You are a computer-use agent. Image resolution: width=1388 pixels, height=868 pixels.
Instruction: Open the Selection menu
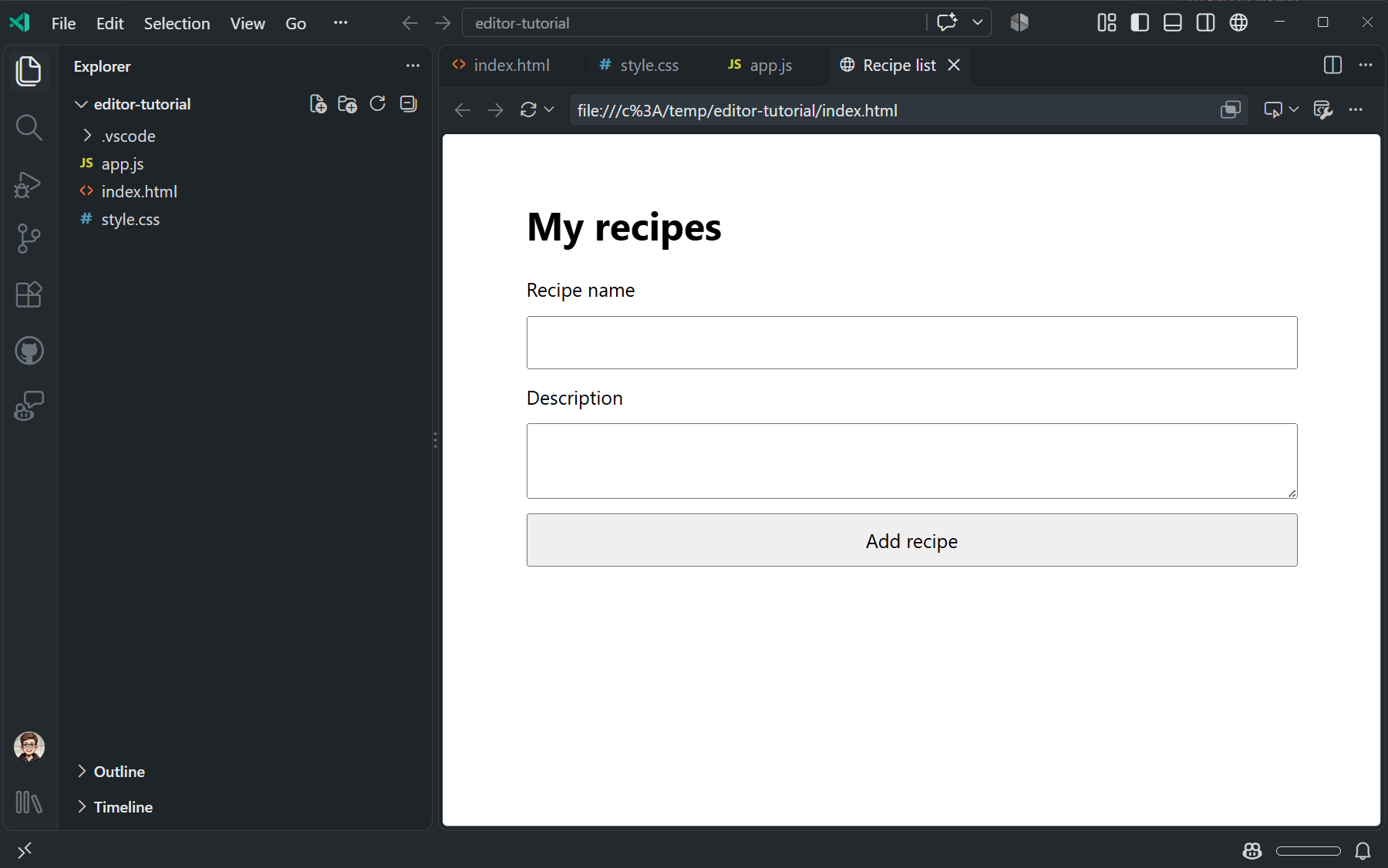pos(177,23)
